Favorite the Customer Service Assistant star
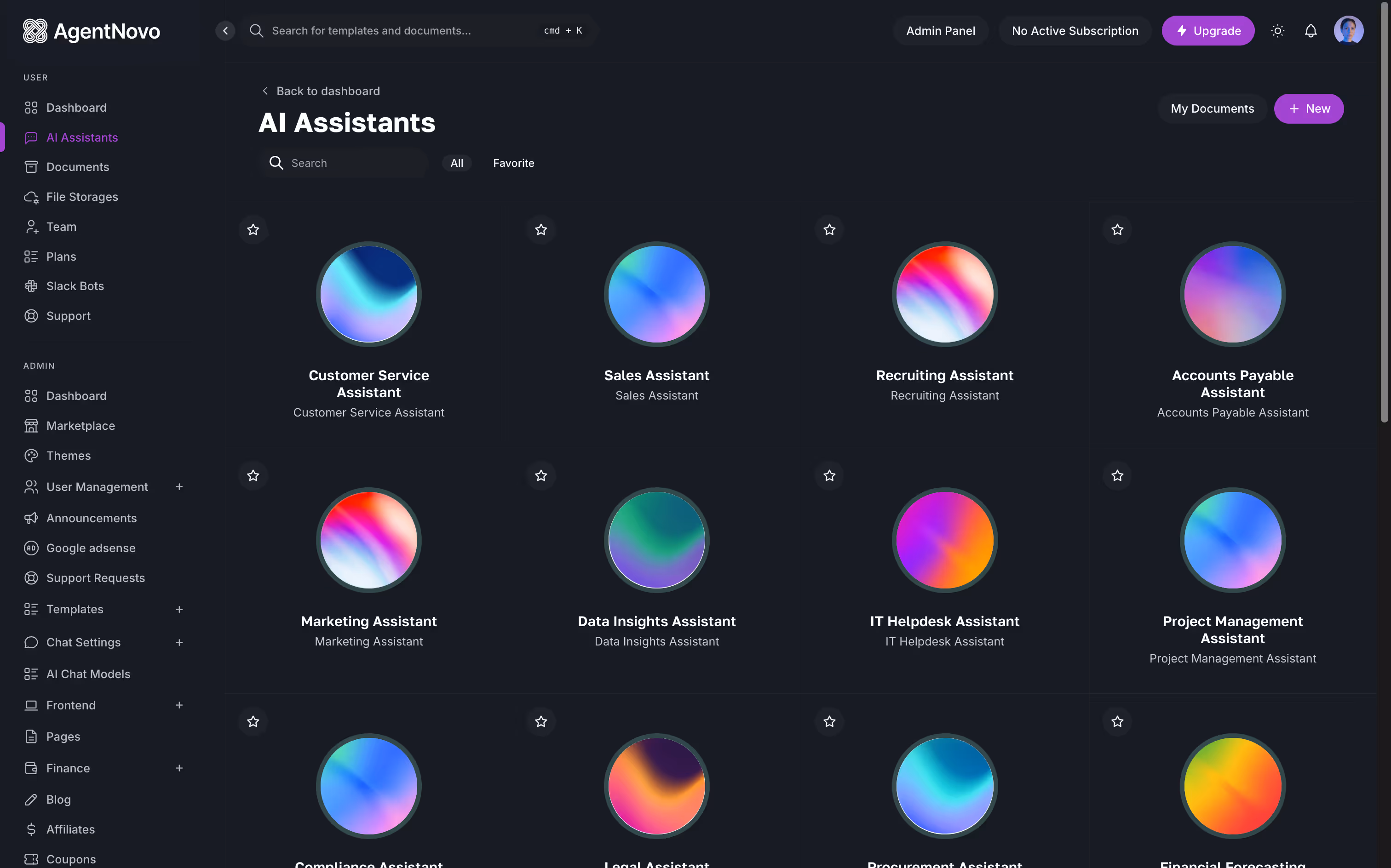Image resolution: width=1391 pixels, height=868 pixels. [x=253, y=229]
